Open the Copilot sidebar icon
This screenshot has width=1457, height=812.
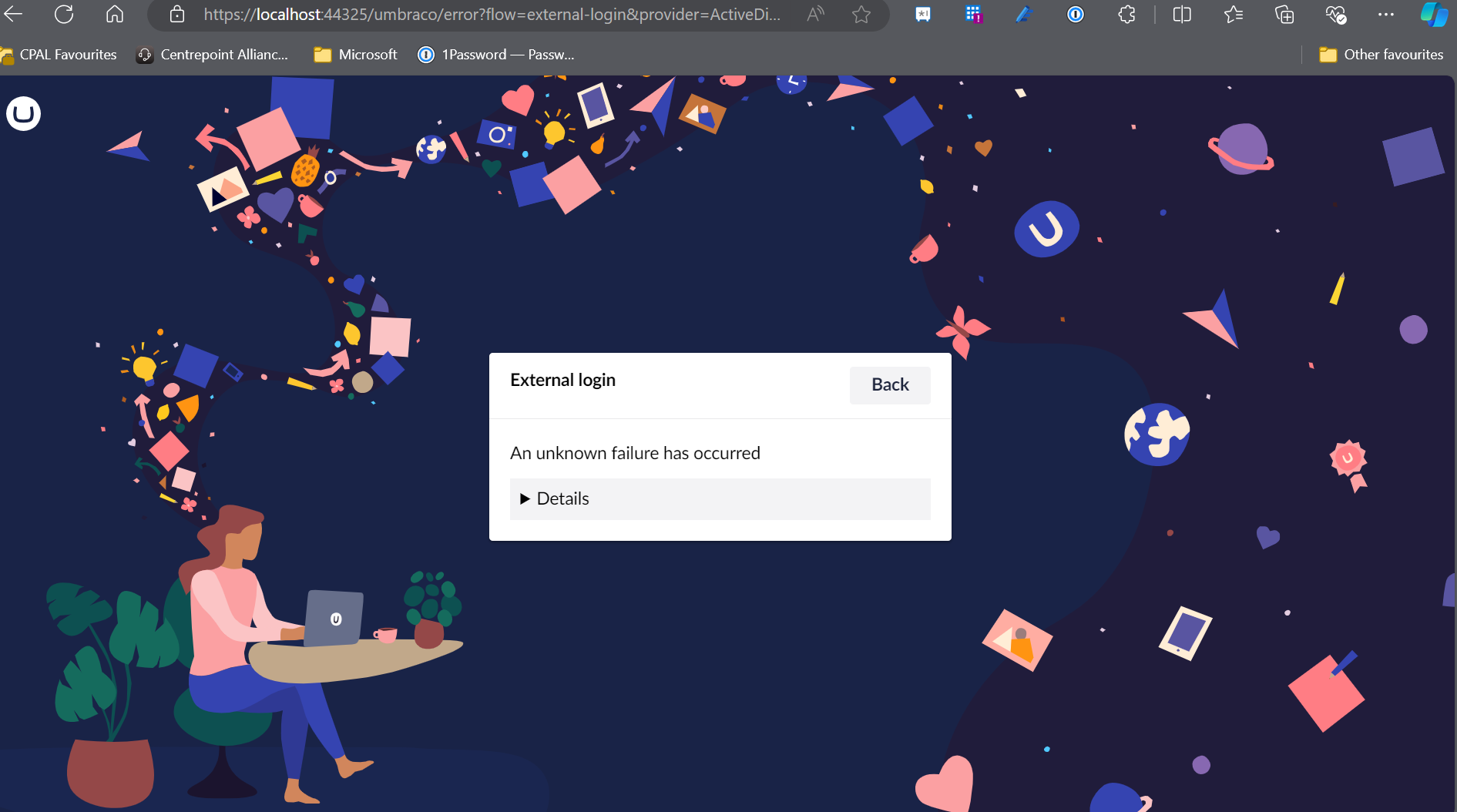[x=1434, y=14]
